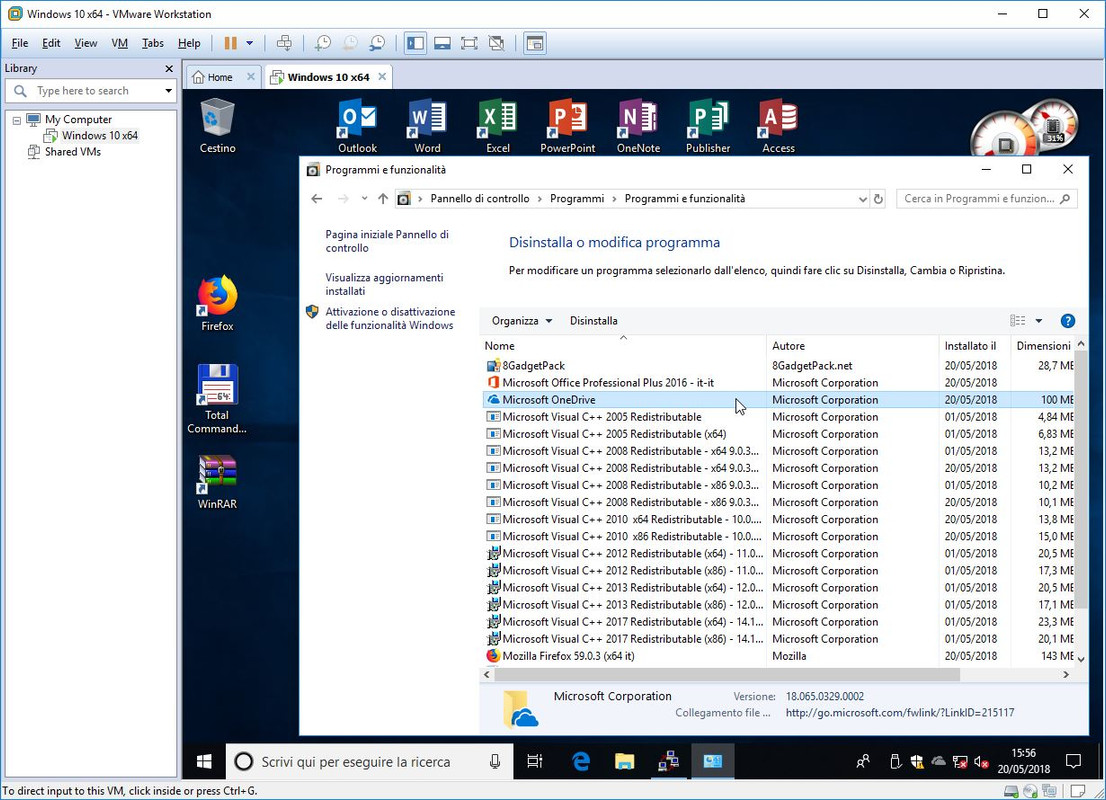Close the Library panel

point(169,68)
